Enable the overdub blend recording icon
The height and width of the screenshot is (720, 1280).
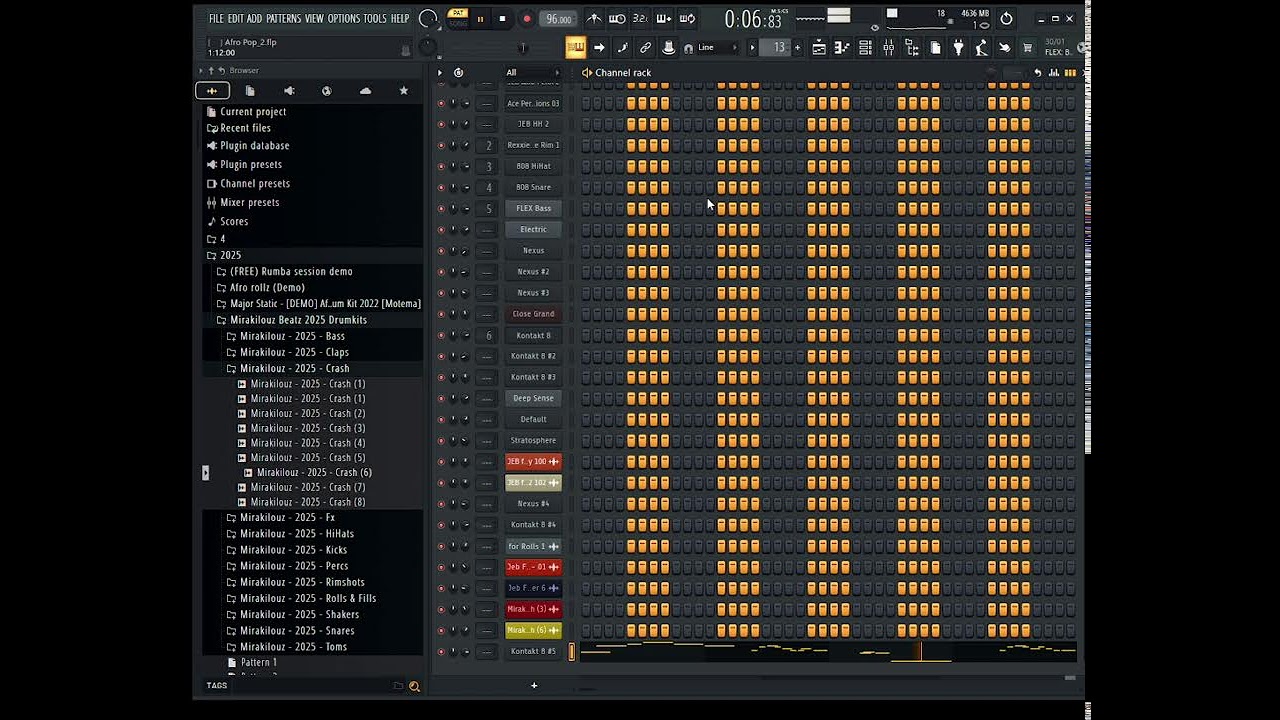pos(664,19)
